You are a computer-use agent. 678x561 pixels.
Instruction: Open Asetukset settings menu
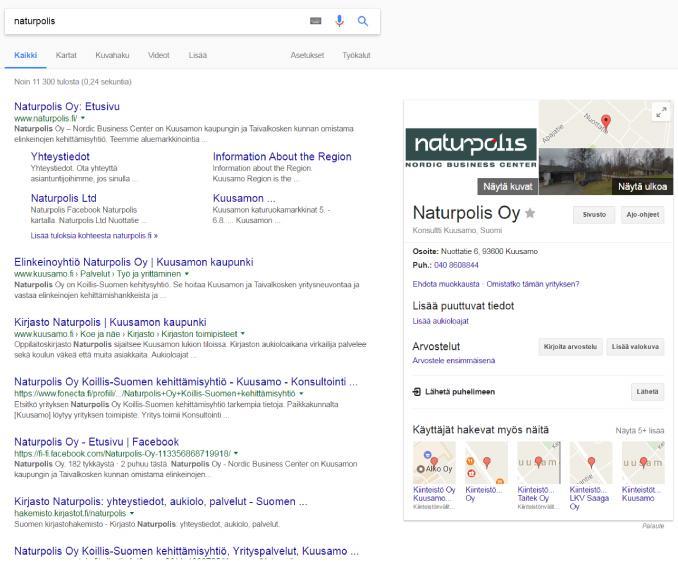(307, 55)
